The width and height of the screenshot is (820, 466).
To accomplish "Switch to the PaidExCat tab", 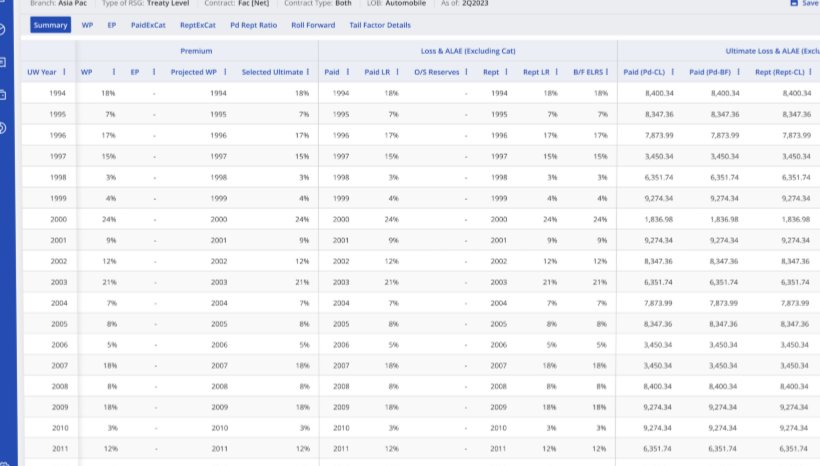I will pyautogui.click(x=148, y=25).
